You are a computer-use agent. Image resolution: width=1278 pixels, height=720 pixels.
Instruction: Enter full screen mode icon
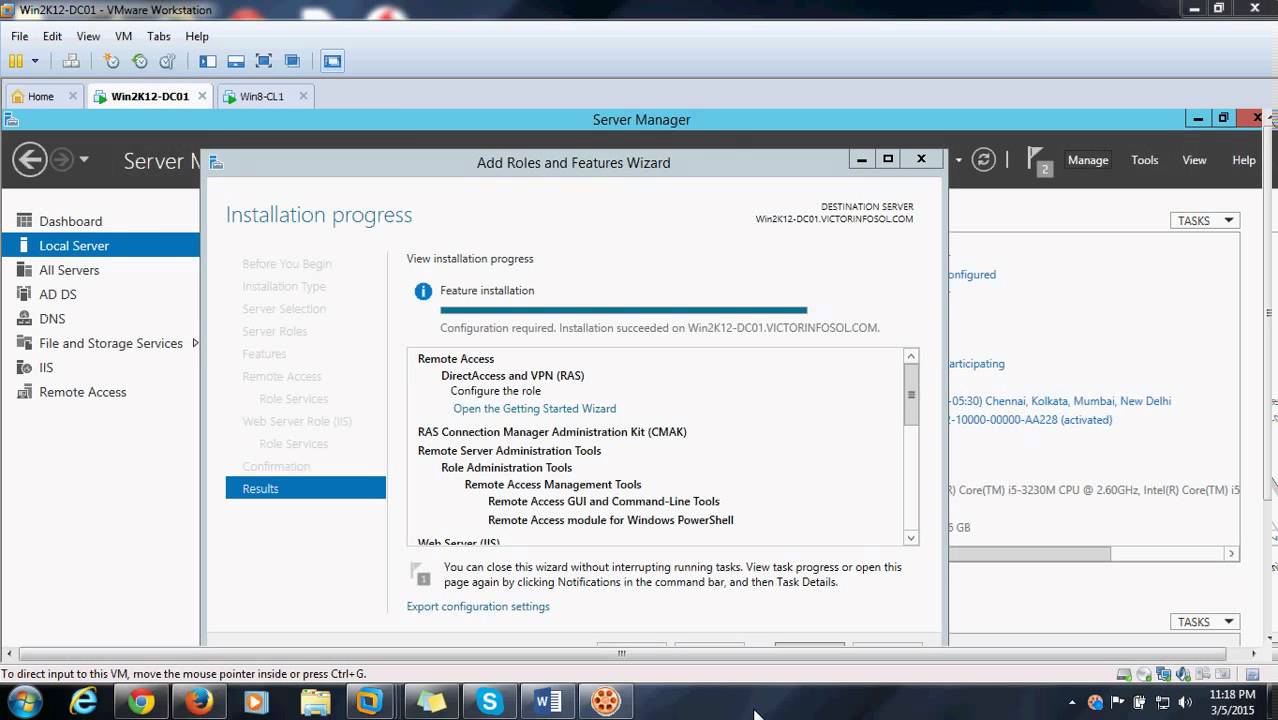264,61
